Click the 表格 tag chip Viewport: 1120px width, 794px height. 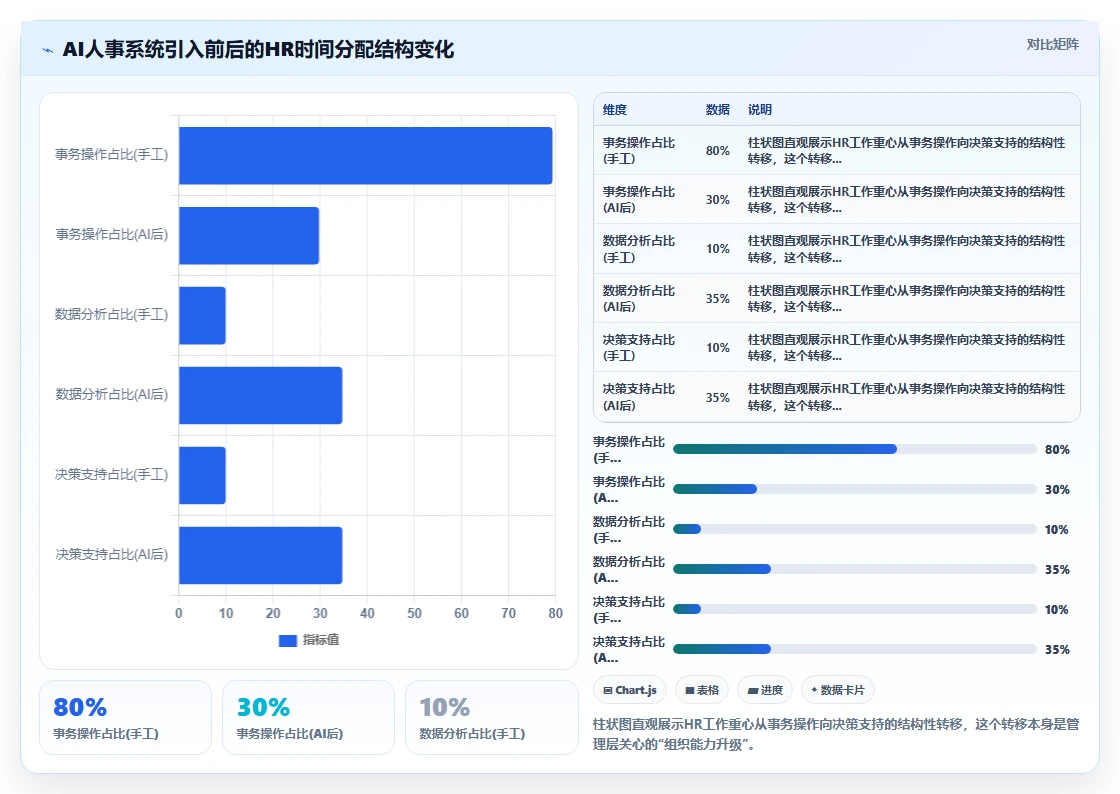coord(702,690)
